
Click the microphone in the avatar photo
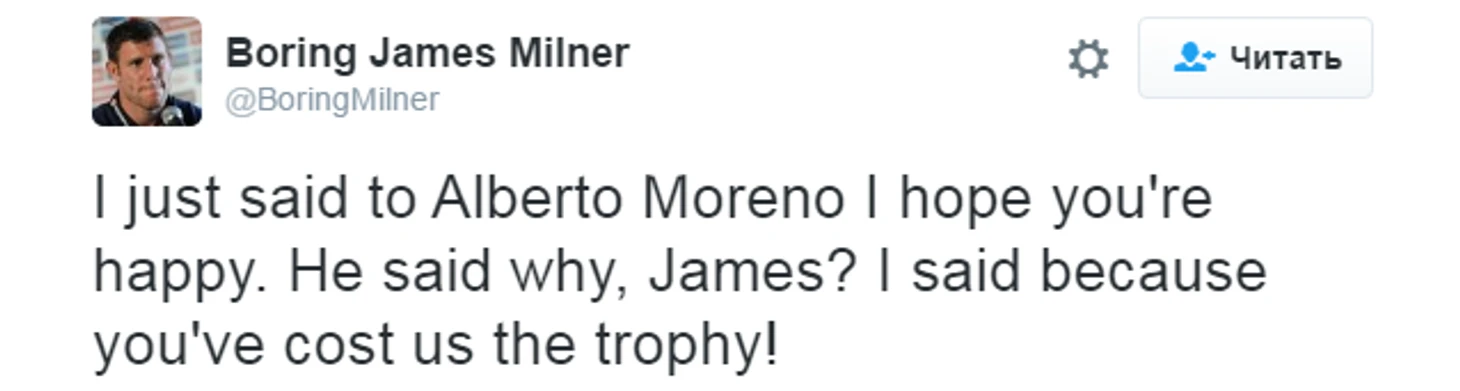point(173,113)
